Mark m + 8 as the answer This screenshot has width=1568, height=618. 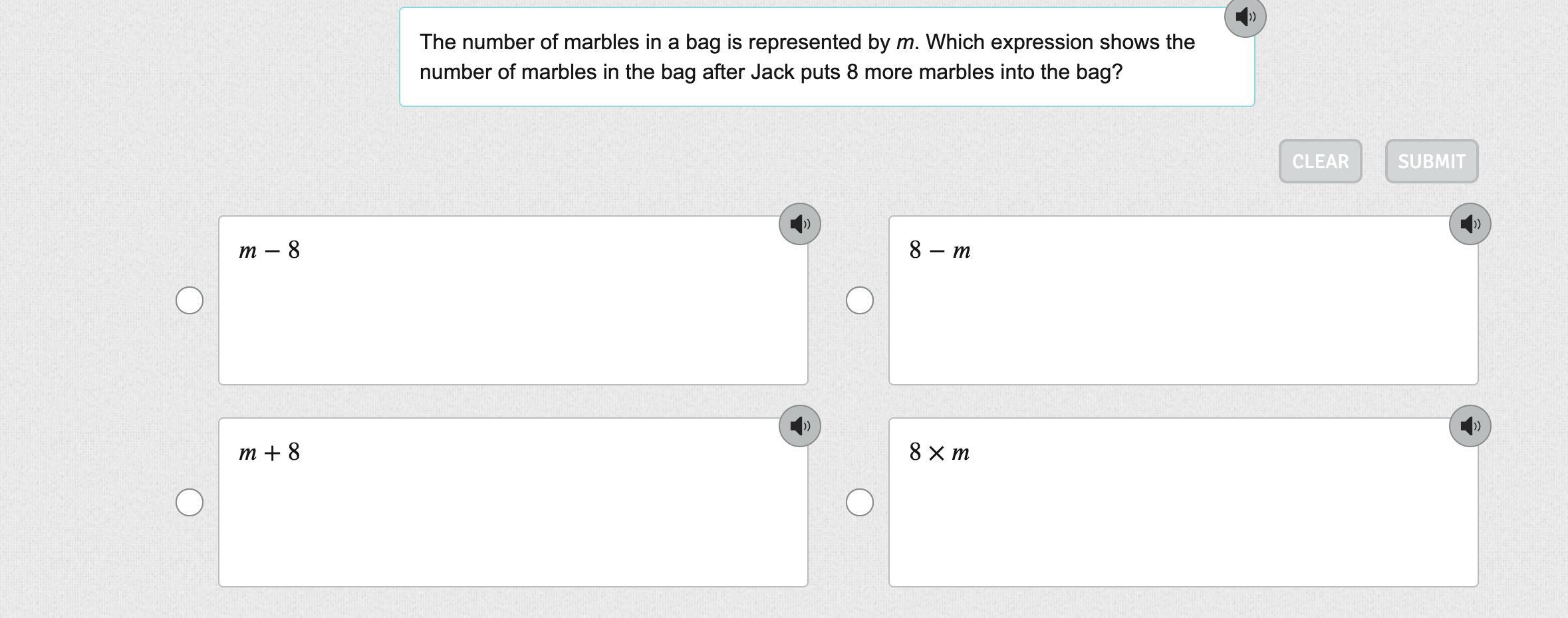tap(190, 502)
